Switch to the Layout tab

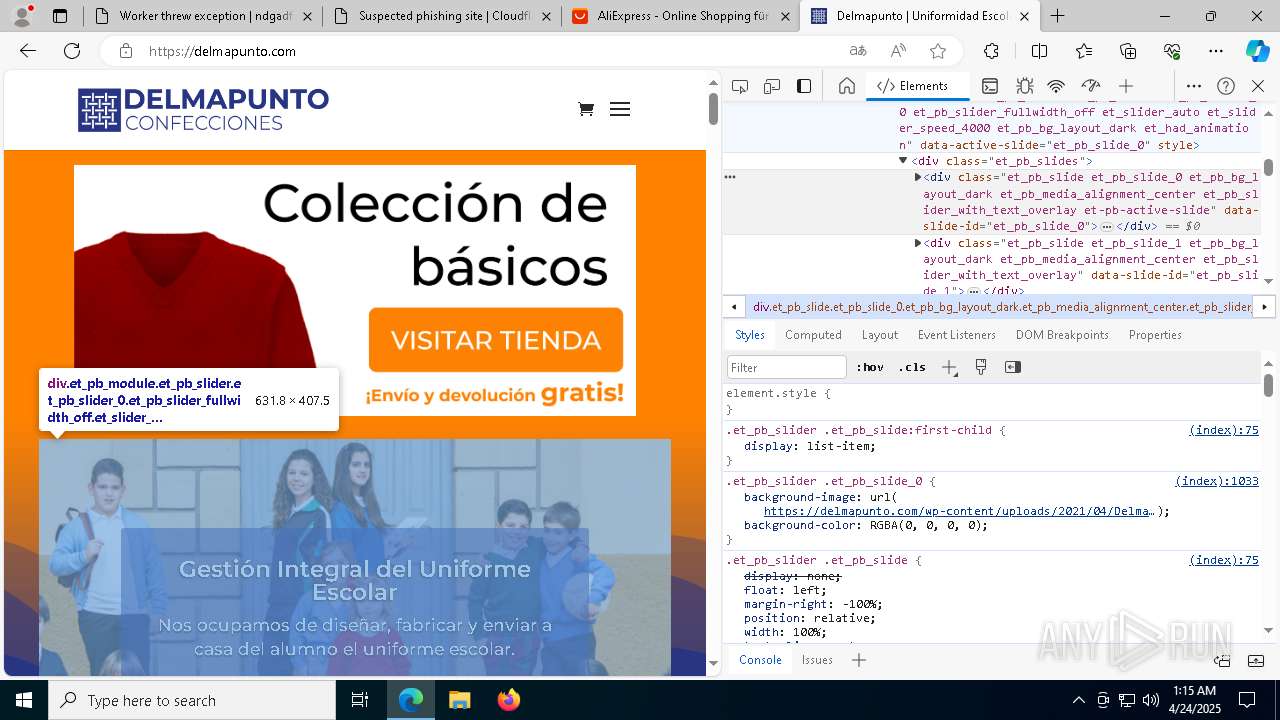tap(880, 335)
